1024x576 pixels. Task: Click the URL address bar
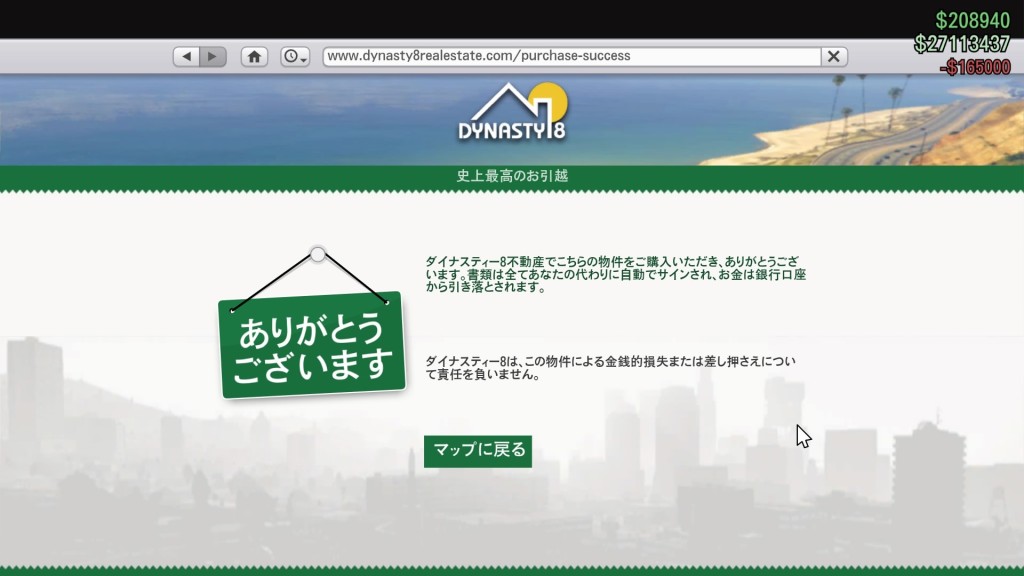570,56
